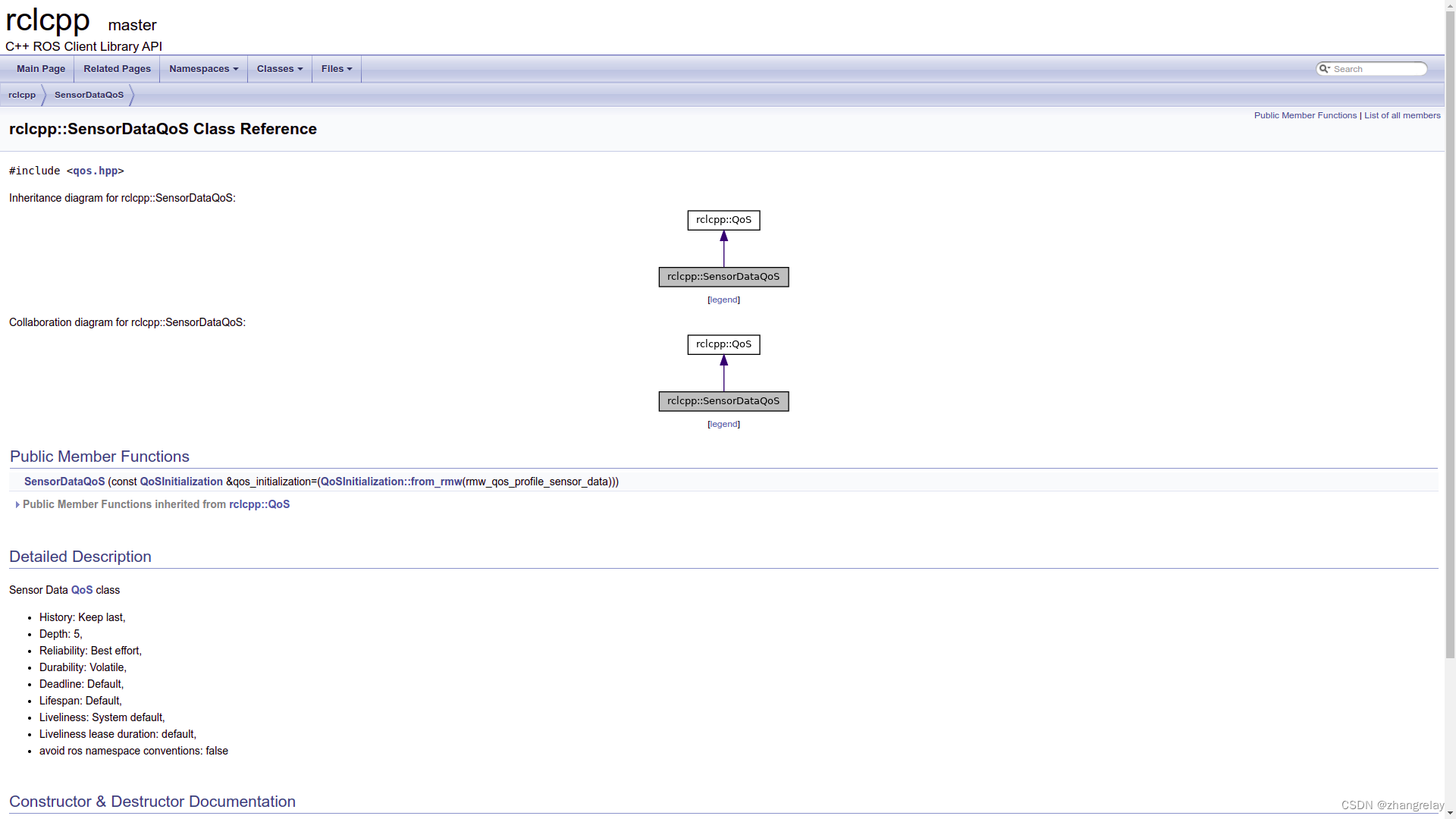Click legend below the inheritance diagram

coord(723,300)
